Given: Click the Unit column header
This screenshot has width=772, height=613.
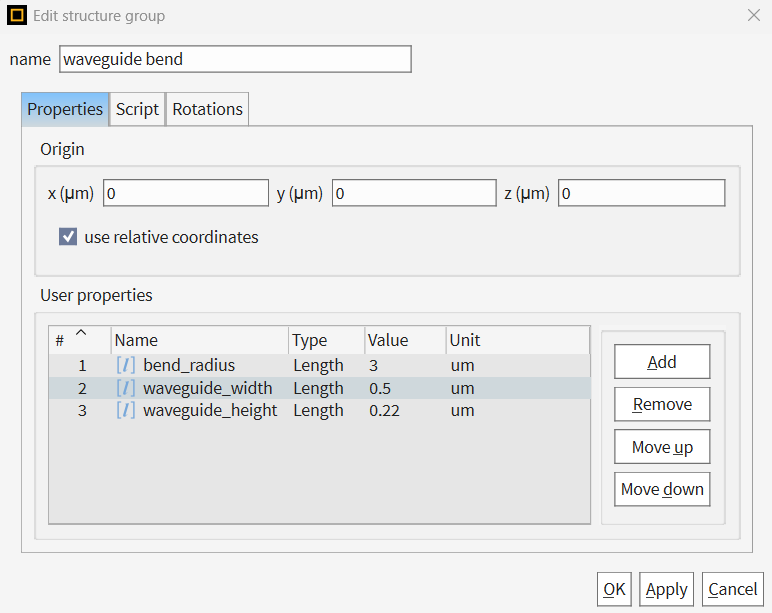Looking at the screenshot, I should (x=518, y=340).
